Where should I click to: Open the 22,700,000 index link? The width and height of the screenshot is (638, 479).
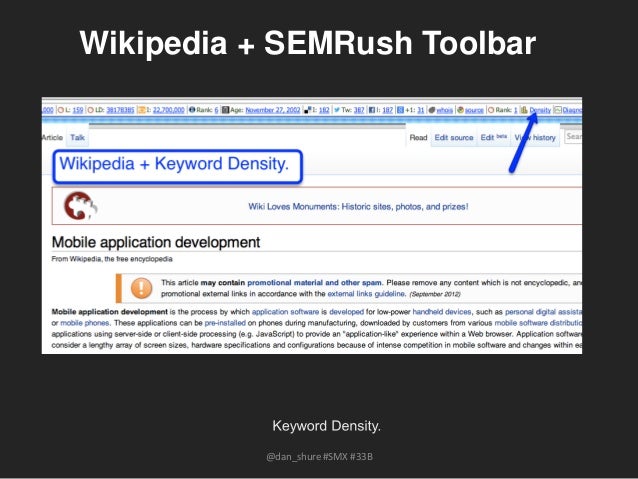pos(168,110)
